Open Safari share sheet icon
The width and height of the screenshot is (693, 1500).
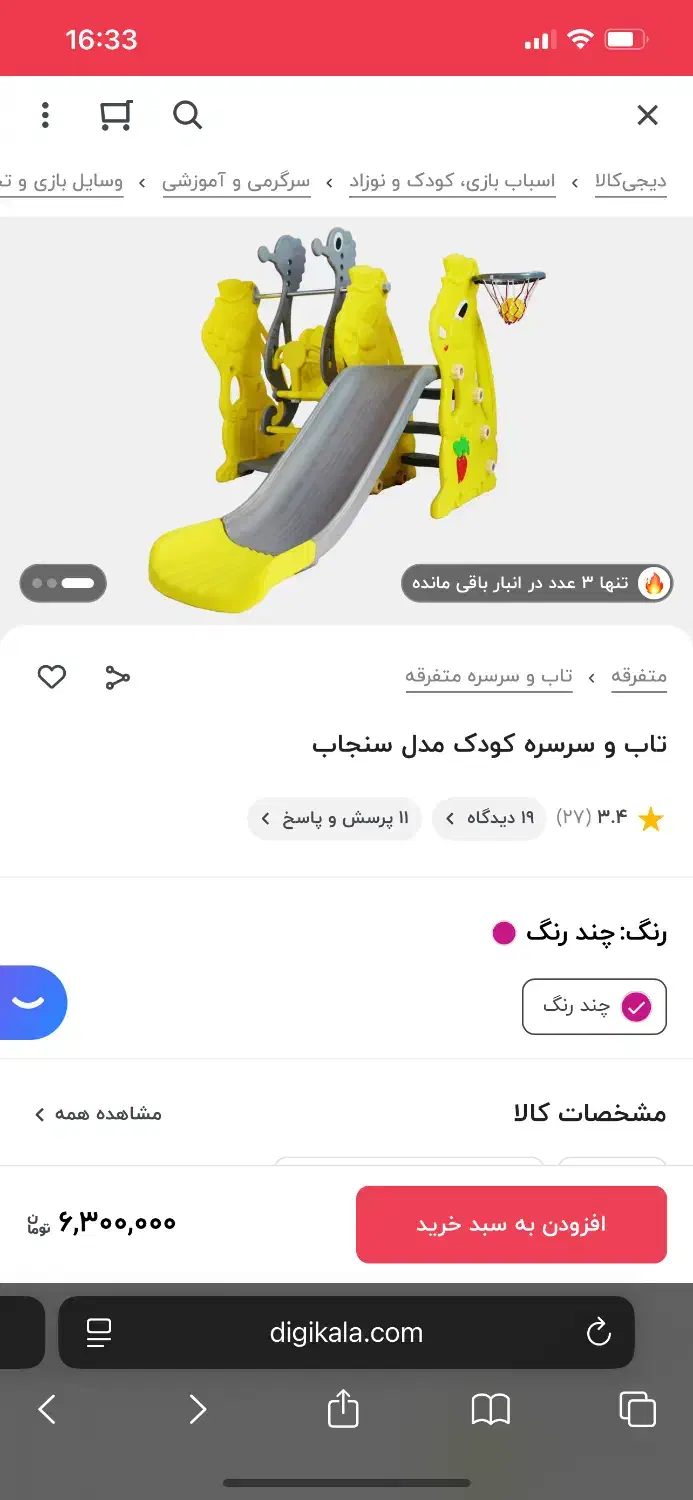pos(343,1408)
